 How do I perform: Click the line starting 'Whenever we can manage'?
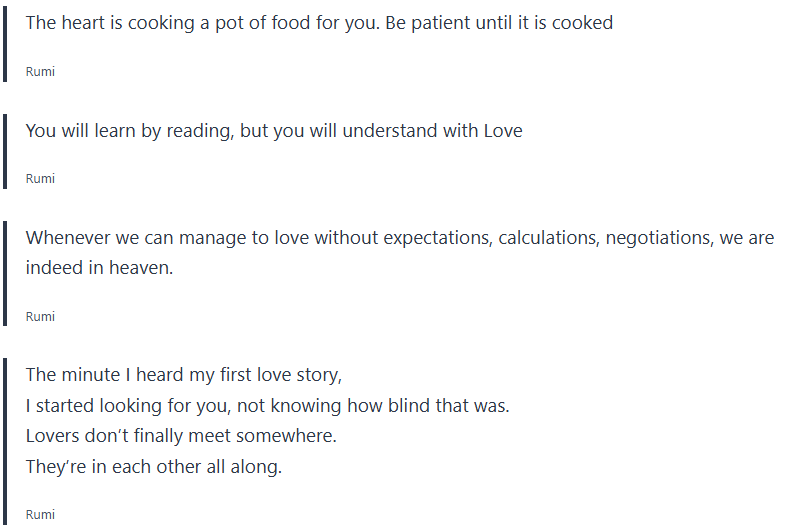(399, 238)
